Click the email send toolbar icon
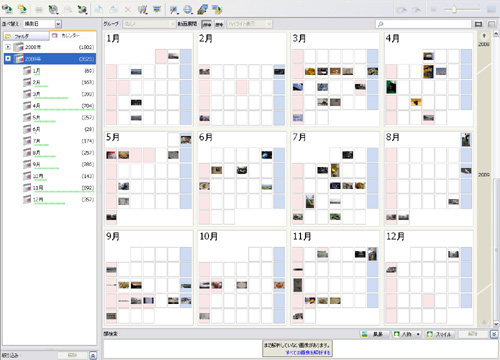 pos(68,10)
